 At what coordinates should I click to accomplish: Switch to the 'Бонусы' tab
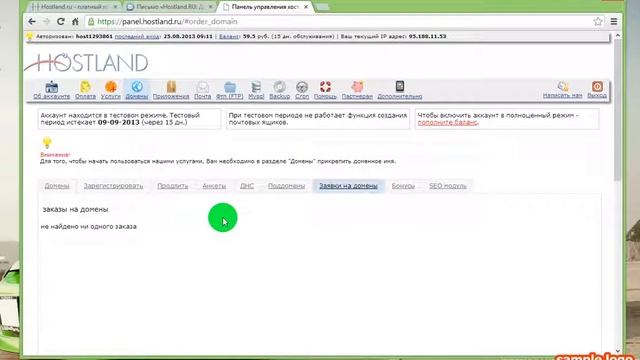pyautogui.click(x=403, y=186)
